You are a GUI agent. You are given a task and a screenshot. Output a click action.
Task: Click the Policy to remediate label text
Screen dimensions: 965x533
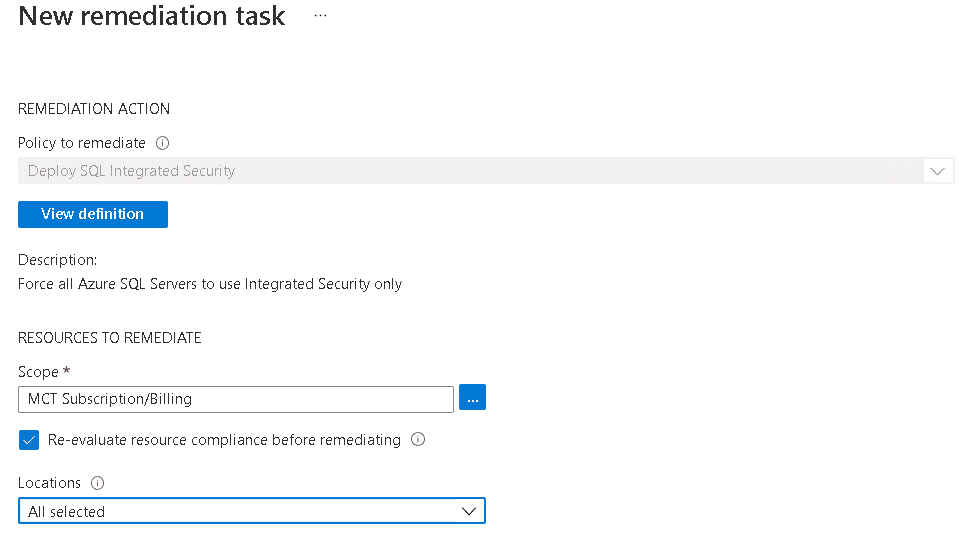click(82, 143)
